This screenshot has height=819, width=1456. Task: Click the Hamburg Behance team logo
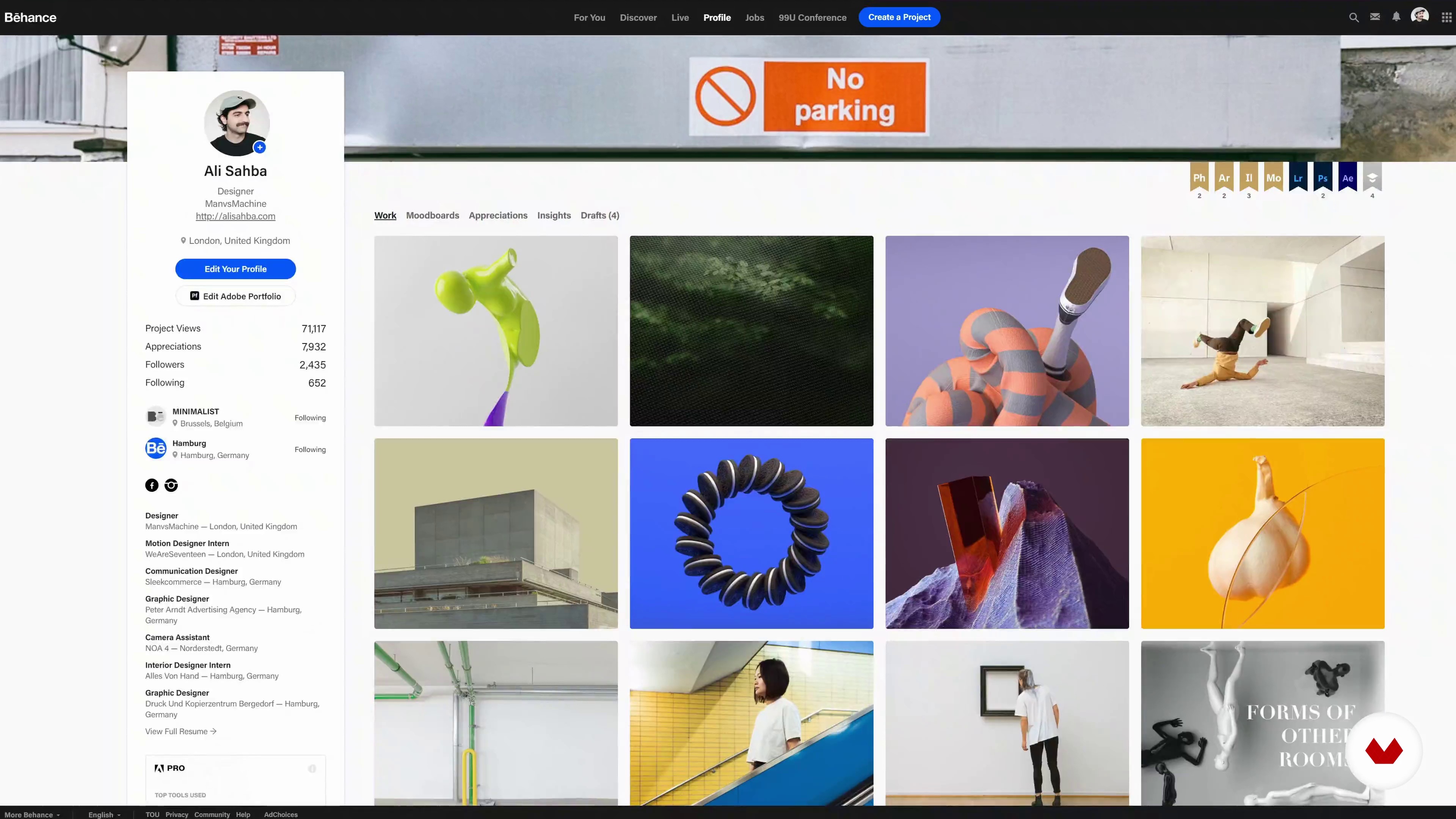(x=156, y=448)
